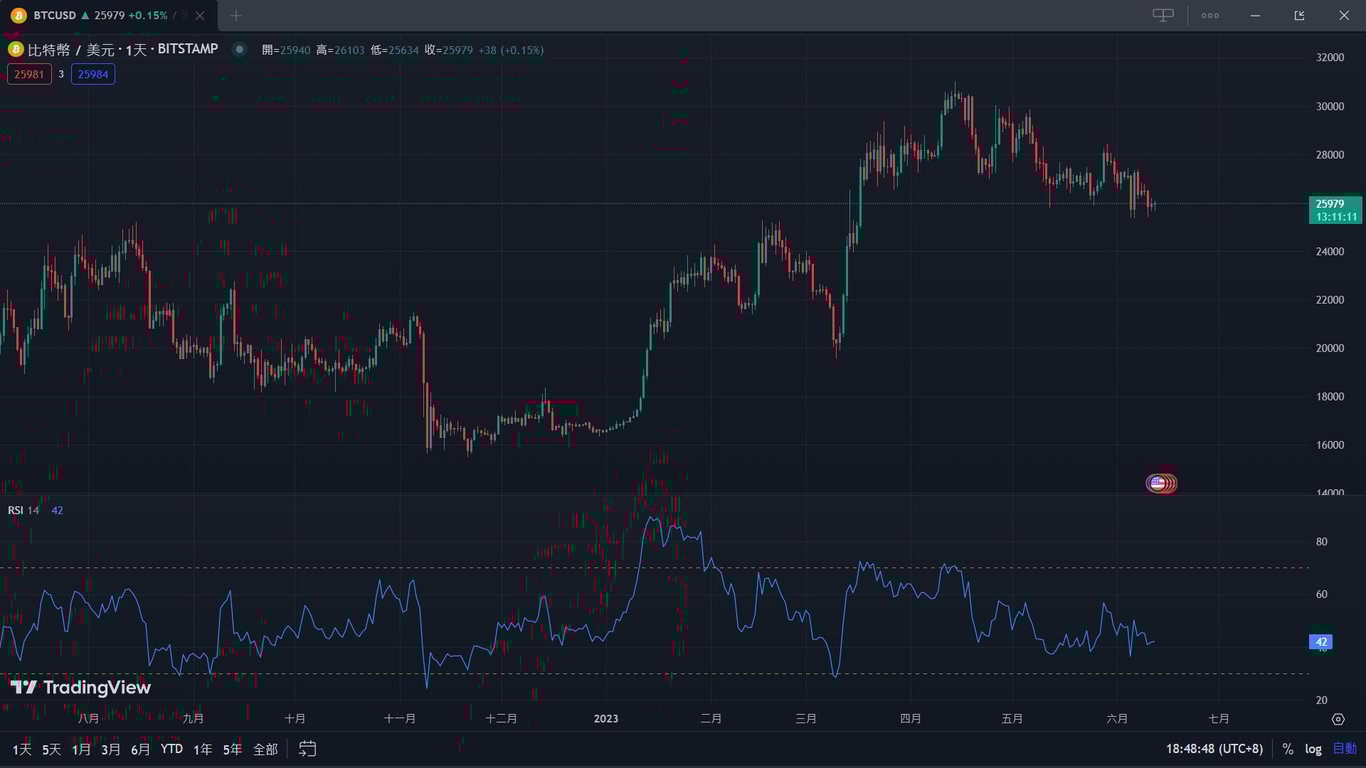
Task: Toggle the log scale button
Action: (1313, 749)
